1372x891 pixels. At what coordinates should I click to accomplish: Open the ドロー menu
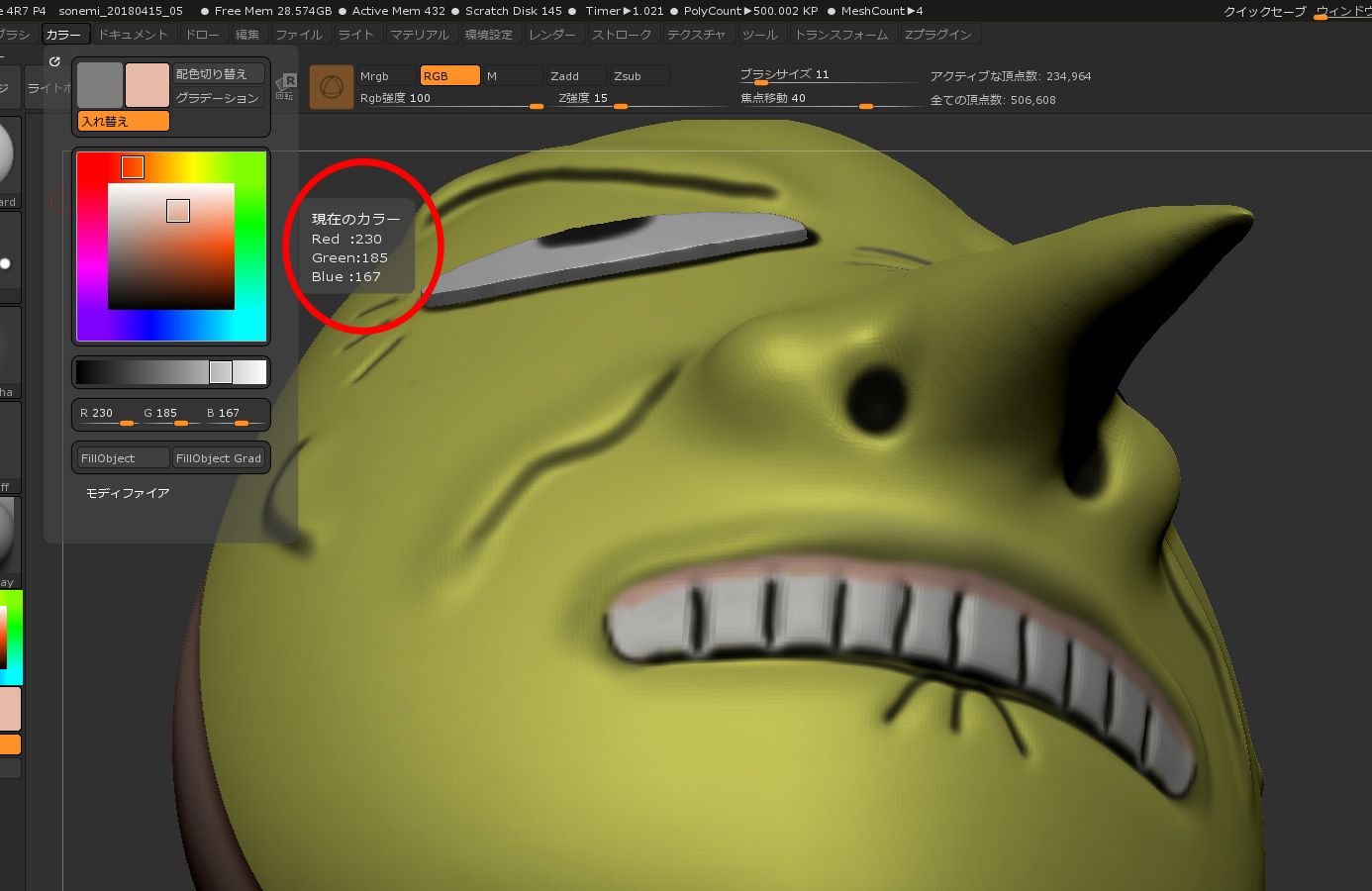(203, 35)
